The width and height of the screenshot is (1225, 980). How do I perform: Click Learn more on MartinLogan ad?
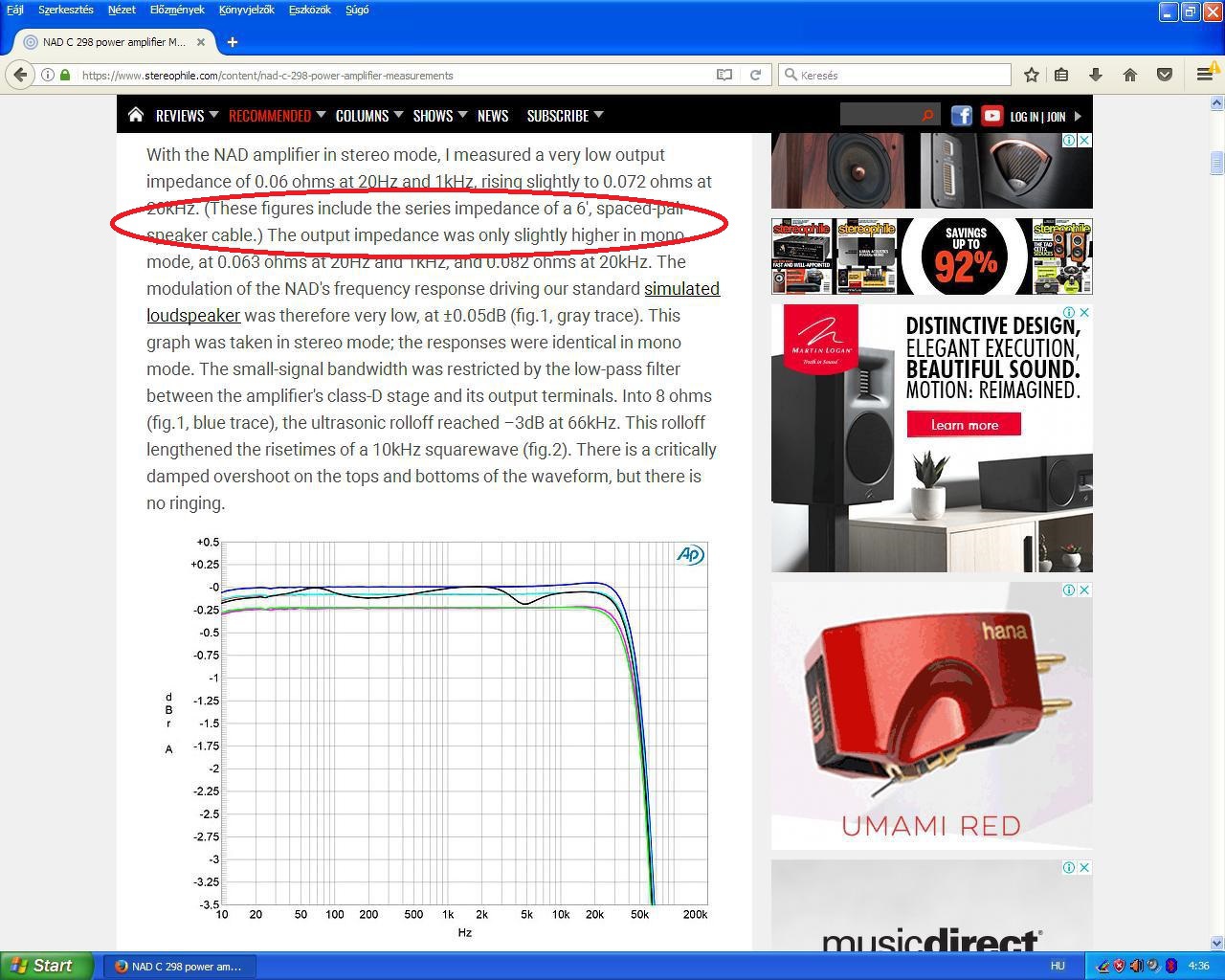pos(964,425)
